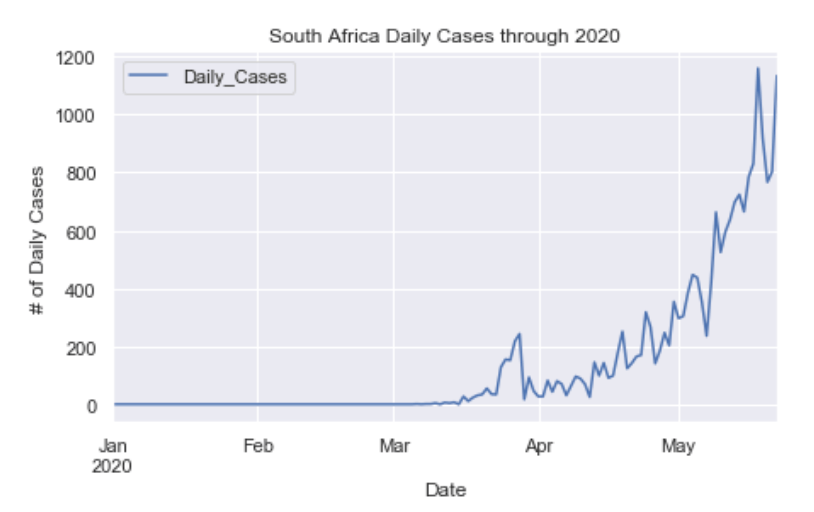Click the '400' y-axis tick label

coord(82,290)
